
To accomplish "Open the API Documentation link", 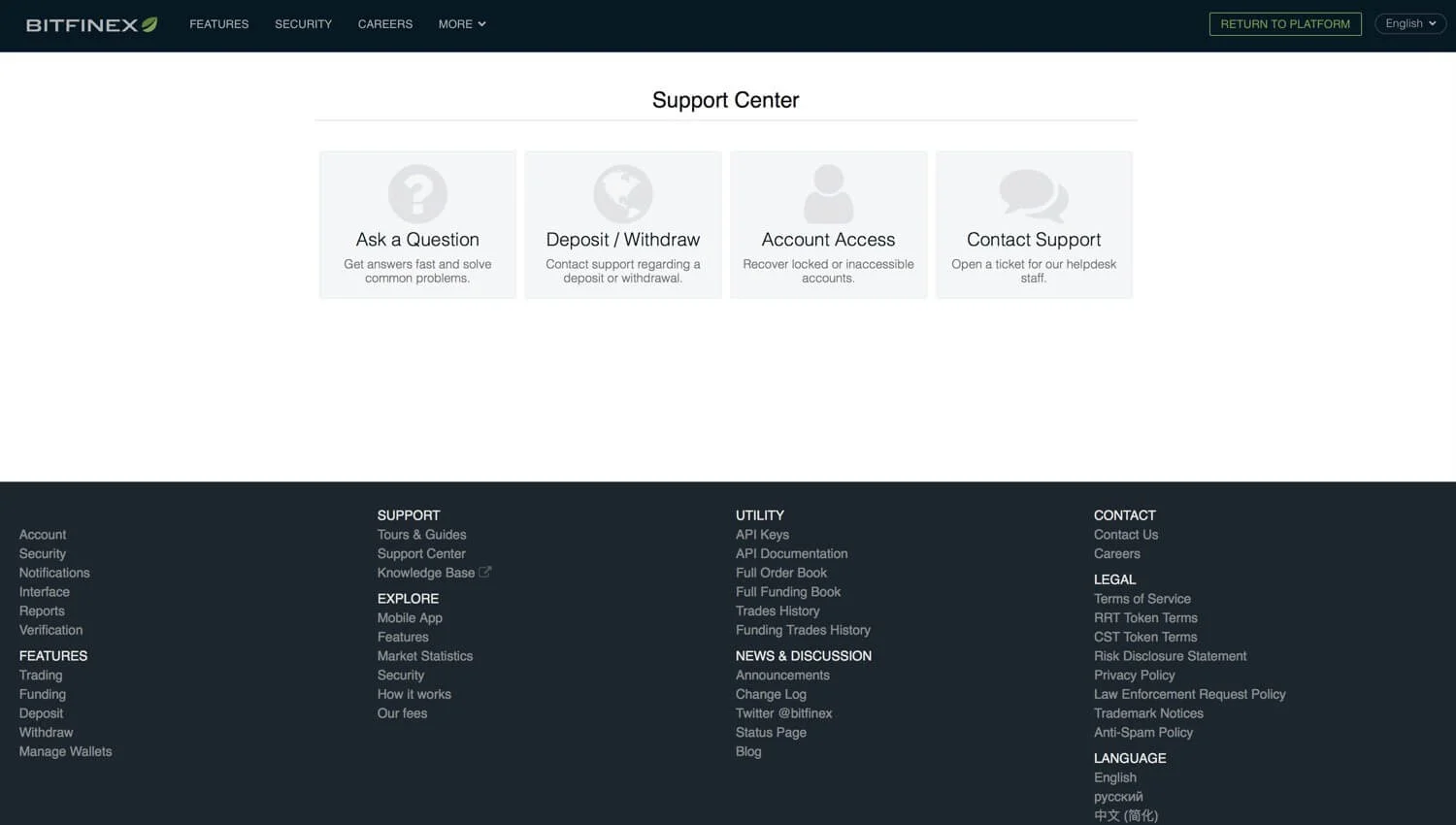I will pyautogui.click(x=791, y=553).
